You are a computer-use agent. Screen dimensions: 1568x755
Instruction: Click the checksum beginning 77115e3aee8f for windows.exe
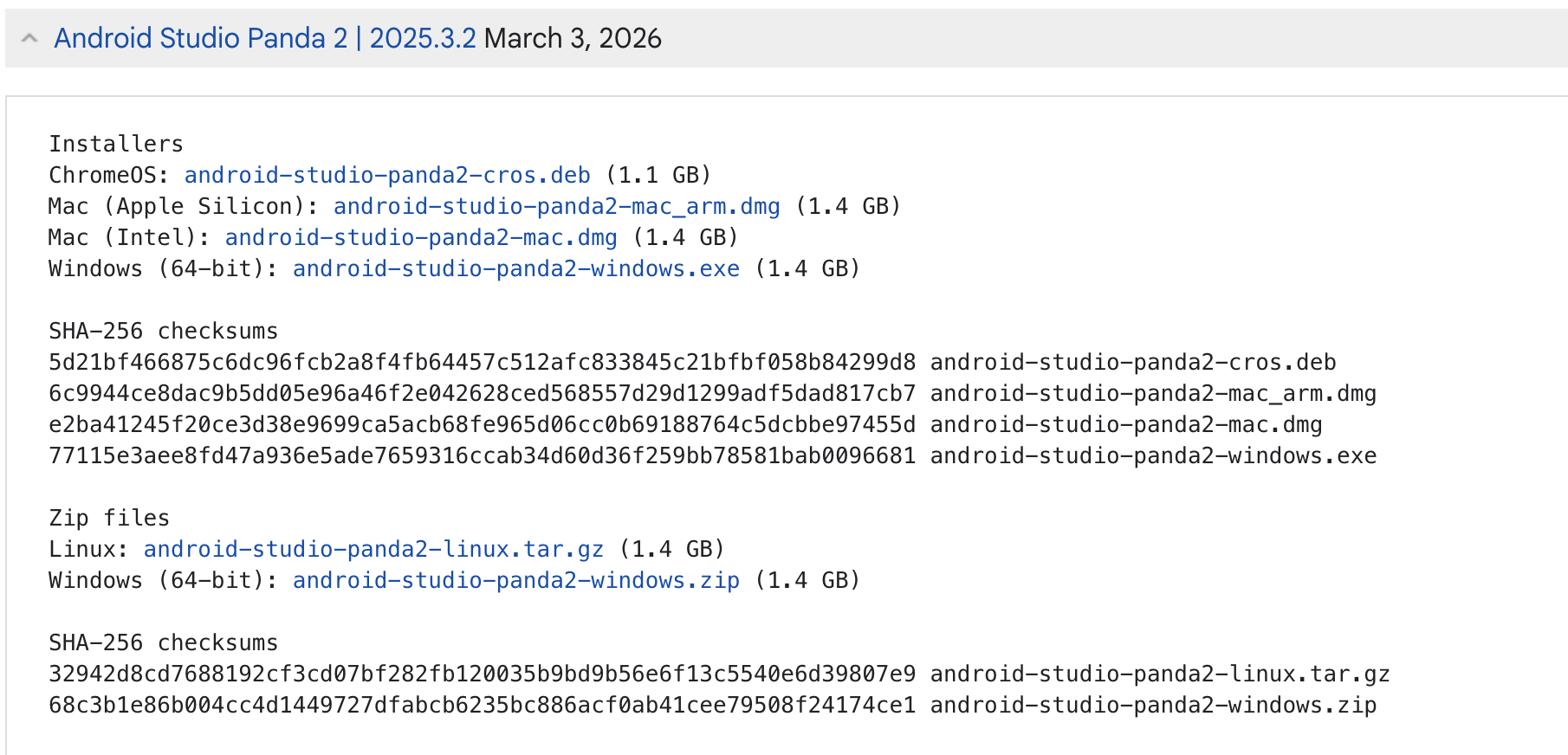(x=482, y=455)
